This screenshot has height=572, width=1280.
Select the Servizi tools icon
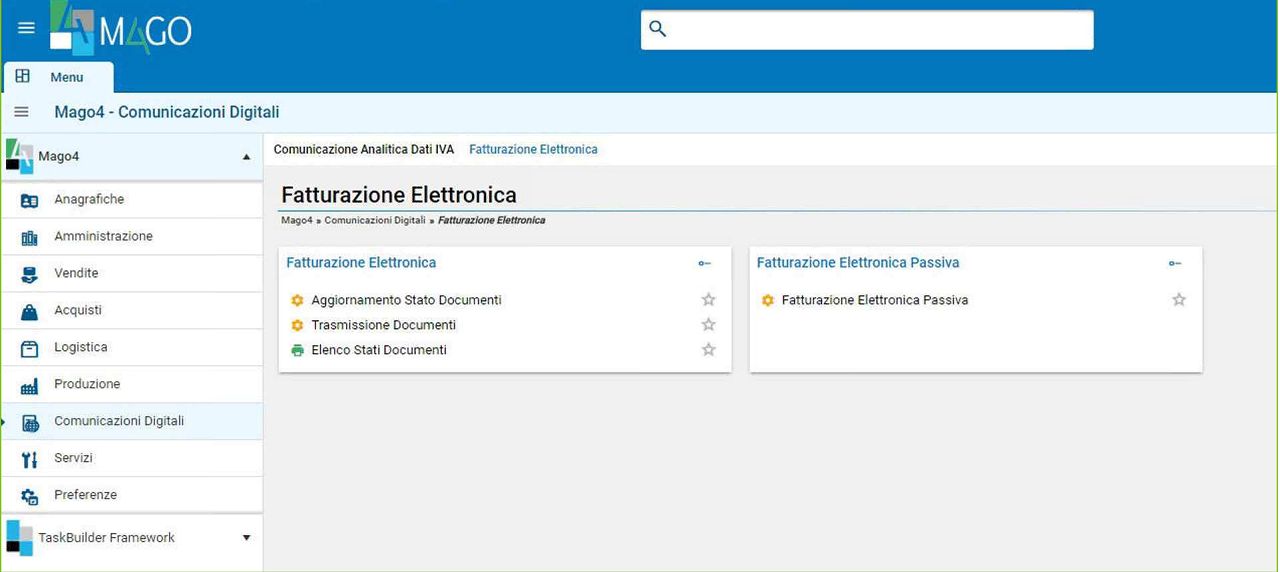(29, 459)
